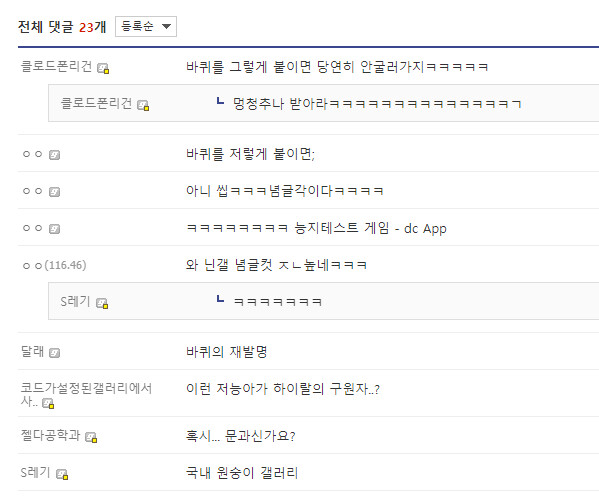Open the 등록순 sort order dropdown
The height and width of the screenshot is (496, 599).
click(x=146, y=26)
